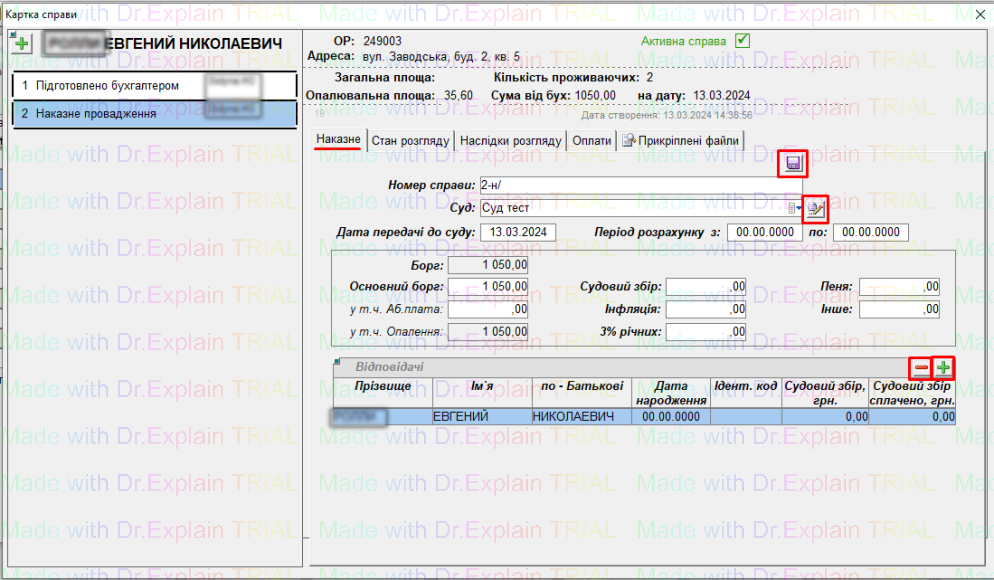
Task: Focus the Судовий збір amount field
Action: [705, 287]
